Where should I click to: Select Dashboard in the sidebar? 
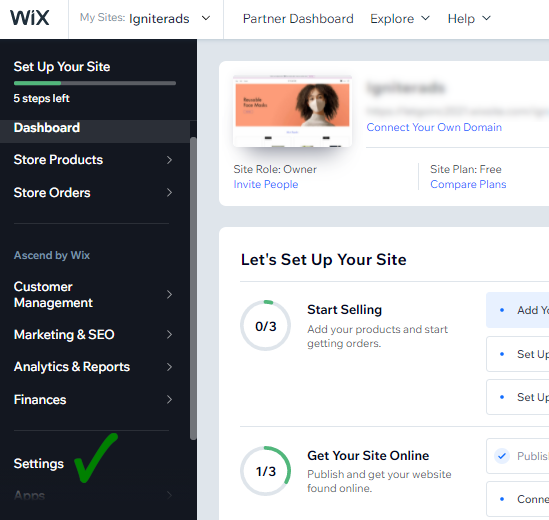pyautogui.click(x=95, y=128)
